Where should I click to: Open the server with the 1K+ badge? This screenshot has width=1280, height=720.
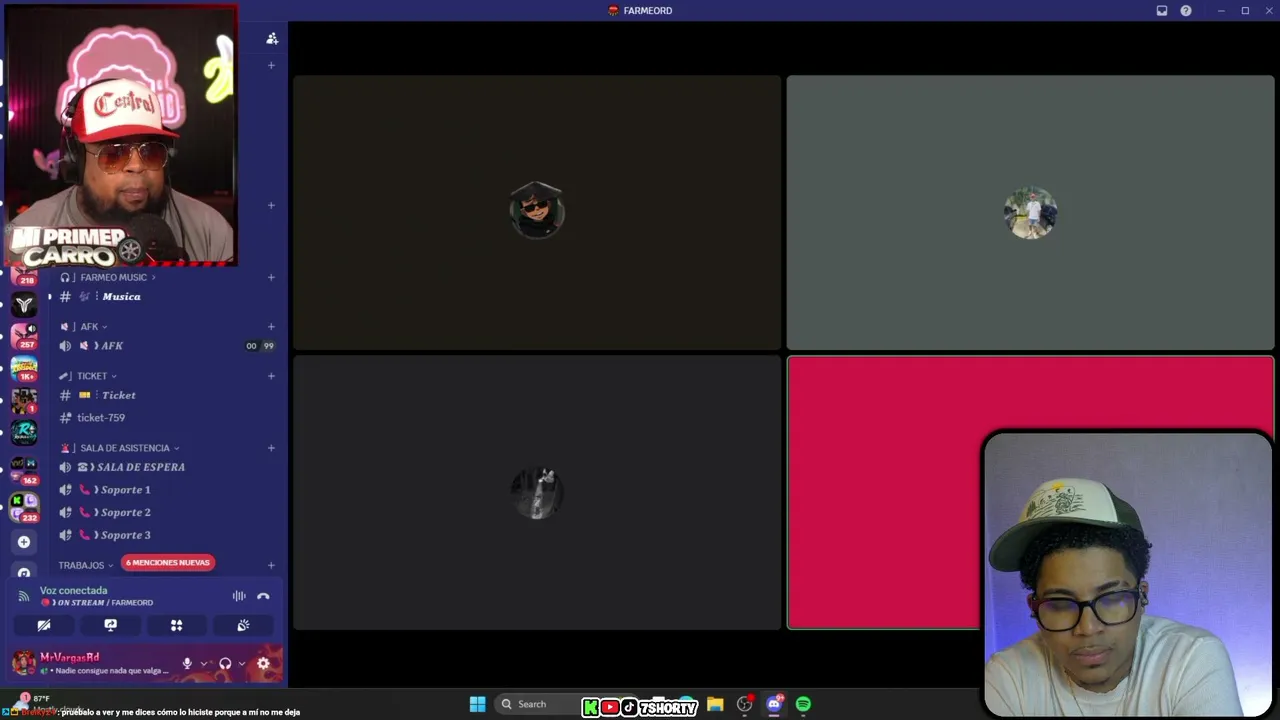(24, 369)
